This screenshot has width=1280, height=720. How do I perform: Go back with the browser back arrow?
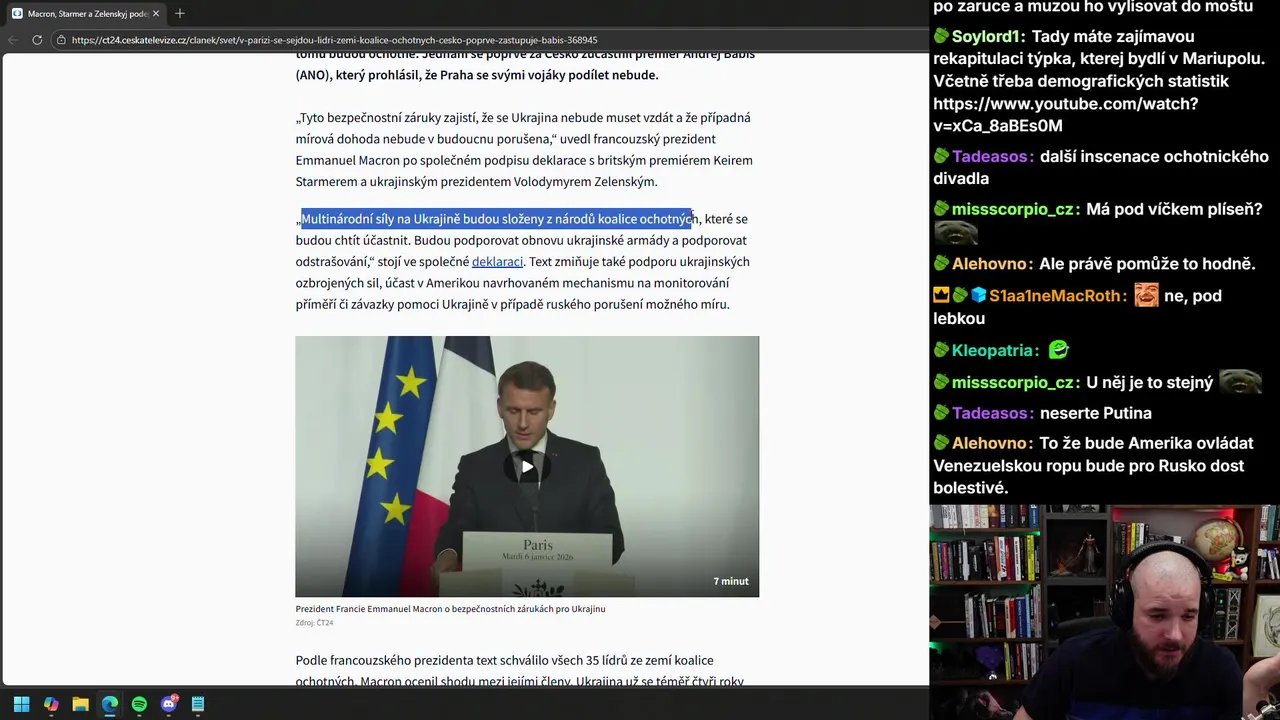tap(12, 40)
